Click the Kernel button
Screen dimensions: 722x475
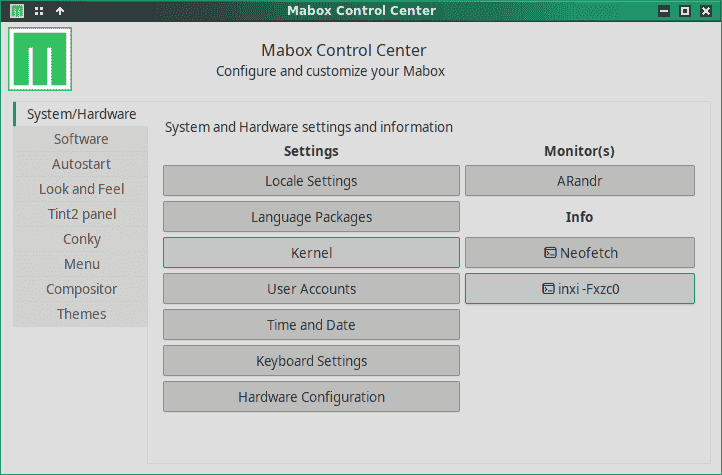pyautogui.click(x=311, y=253)
